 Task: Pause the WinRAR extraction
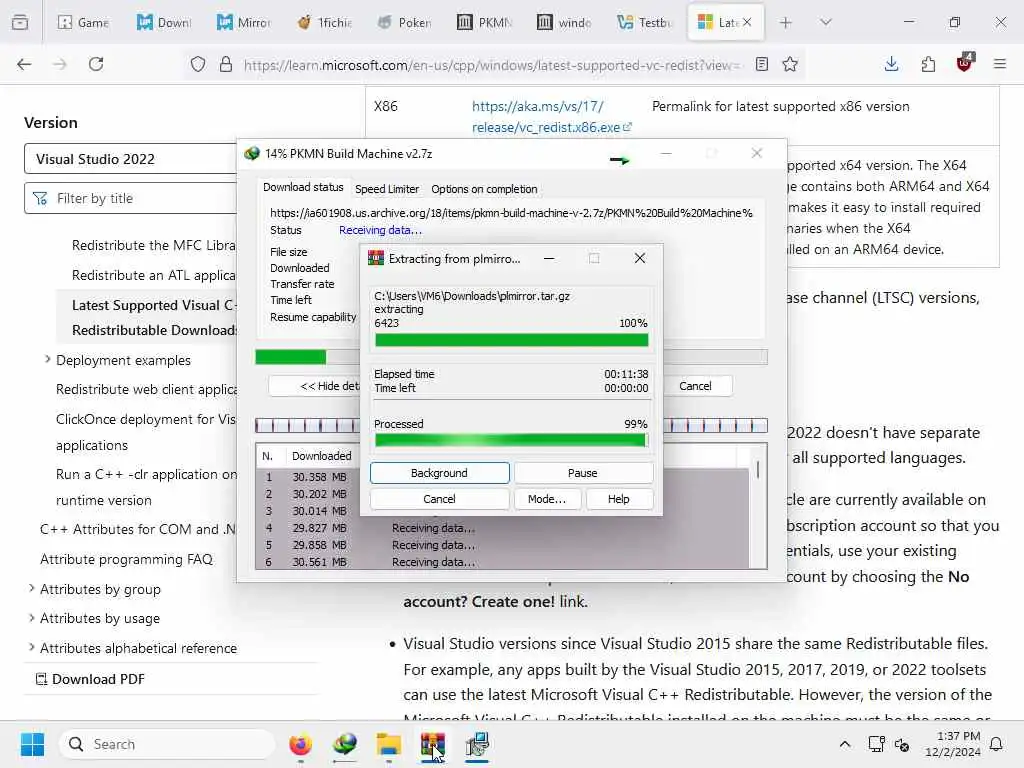(583, 473)
